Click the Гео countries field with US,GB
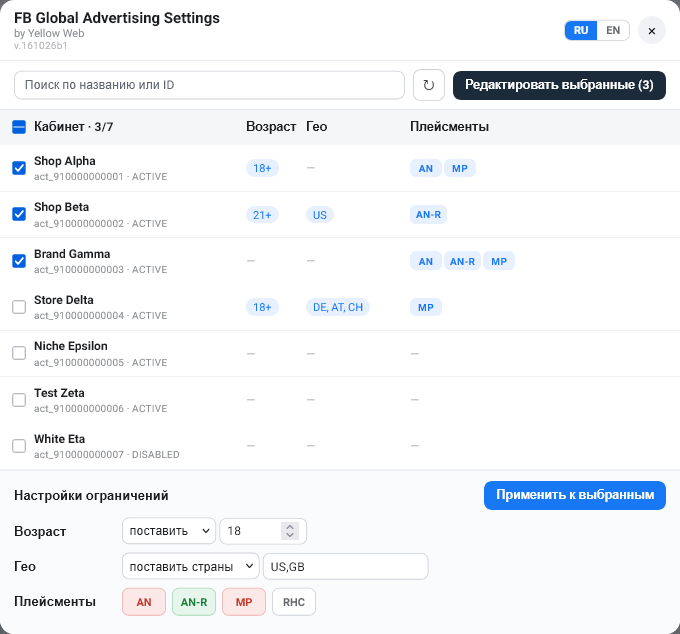 [x=346, y=566]
